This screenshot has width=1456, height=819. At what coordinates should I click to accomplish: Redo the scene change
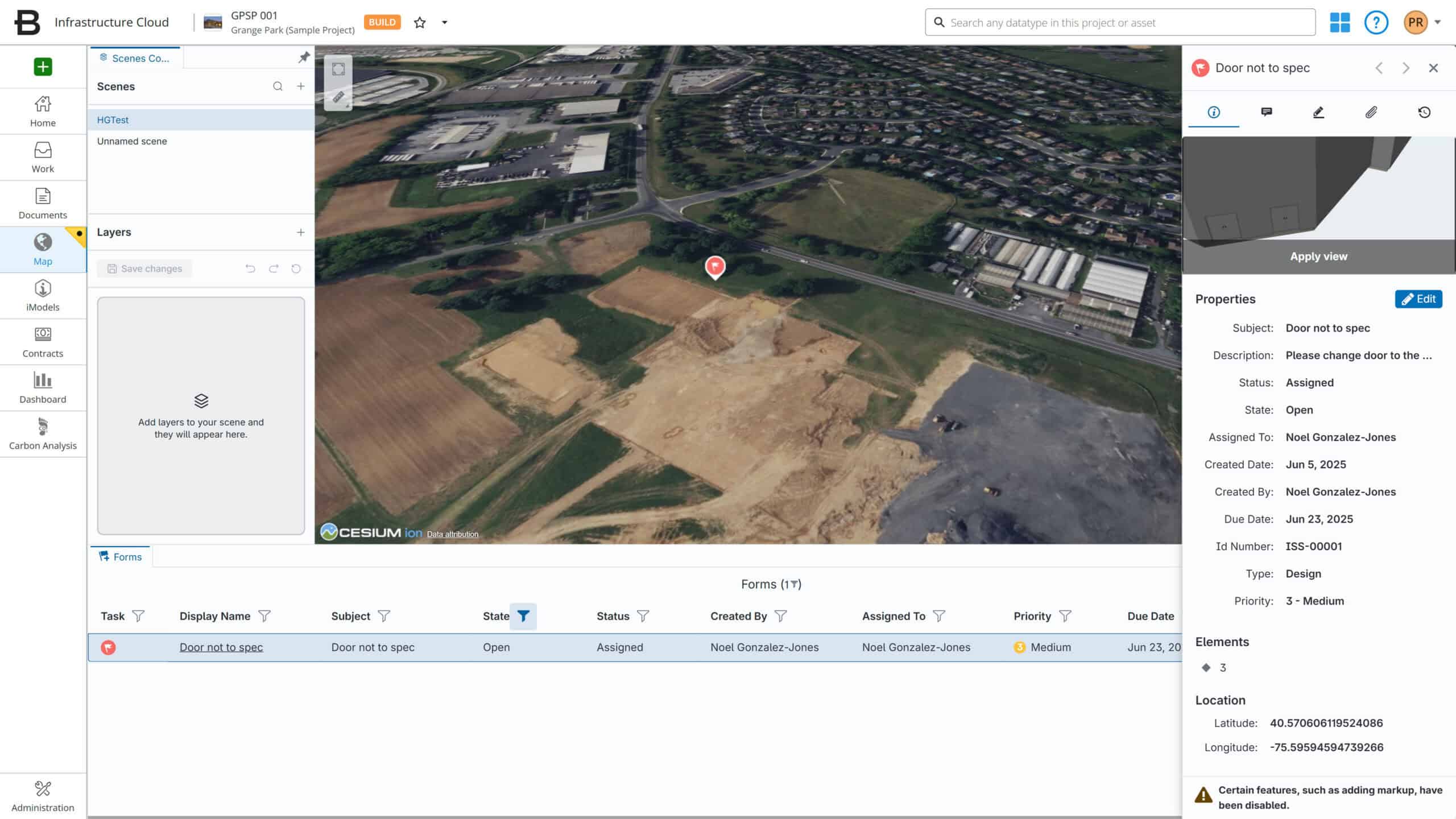274,268
